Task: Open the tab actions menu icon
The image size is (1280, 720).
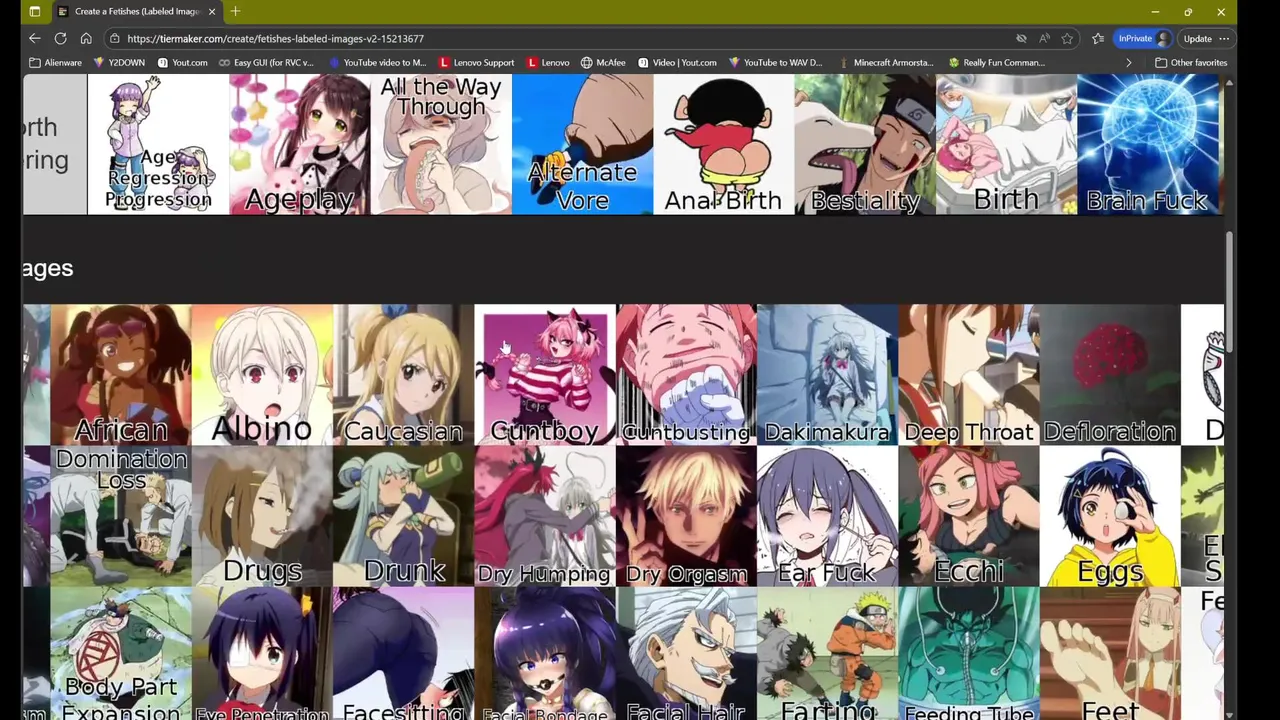Action: pyautogui.click(x=35, y=12)
